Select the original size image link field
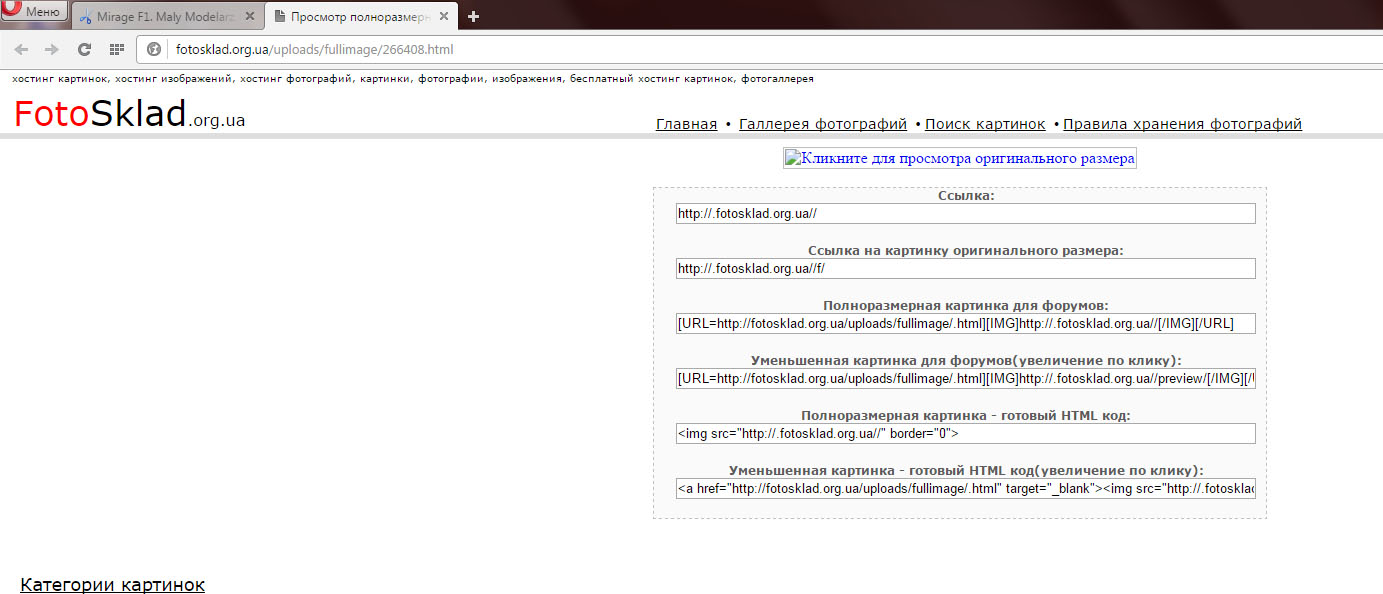 tap(966, 268)
